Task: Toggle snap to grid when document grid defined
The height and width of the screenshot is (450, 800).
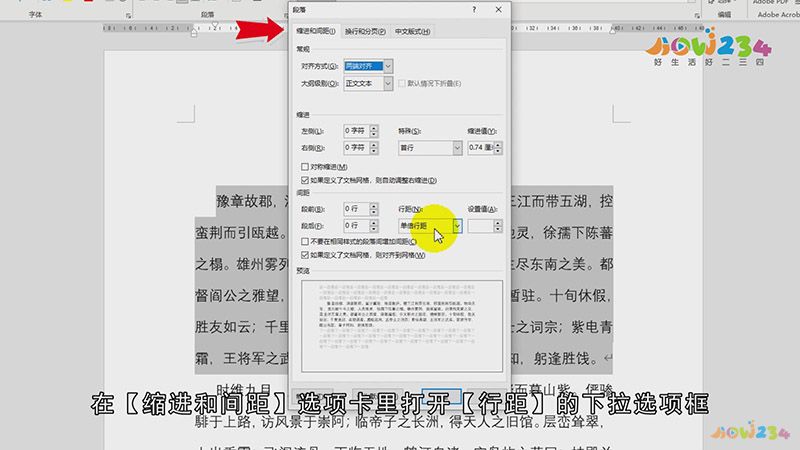Action: pyautogui.click(x=305, y=255)
